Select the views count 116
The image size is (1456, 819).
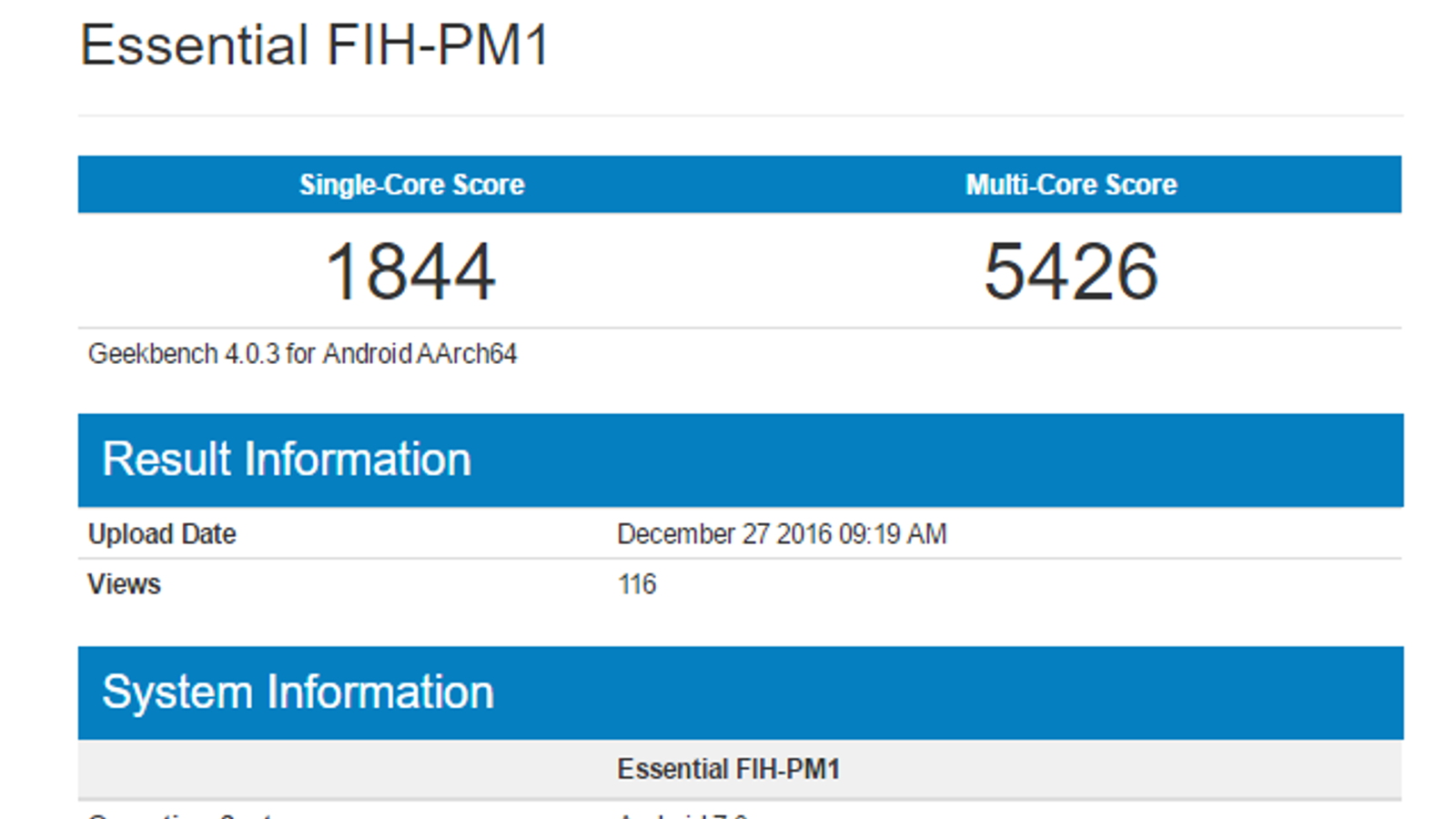coord(636,584)
